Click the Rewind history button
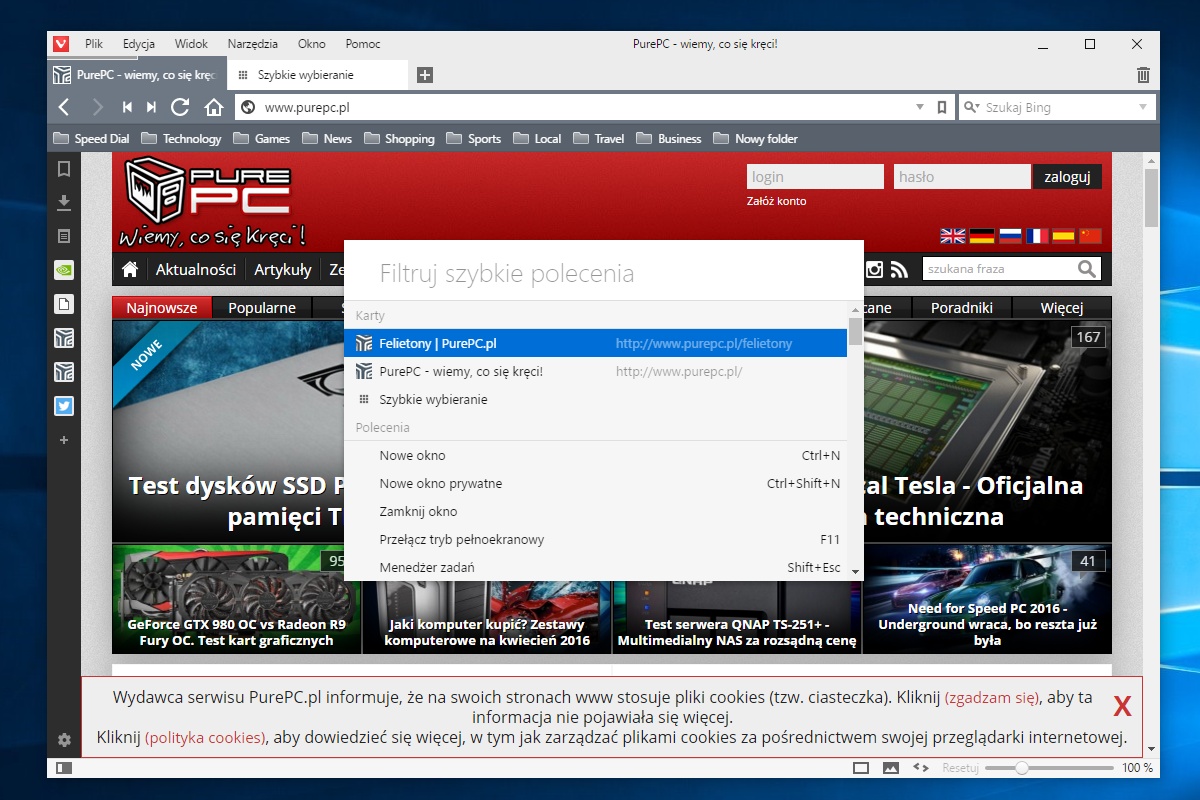The width and height of the screenshot is (1200, 800). tap(127, 107)
